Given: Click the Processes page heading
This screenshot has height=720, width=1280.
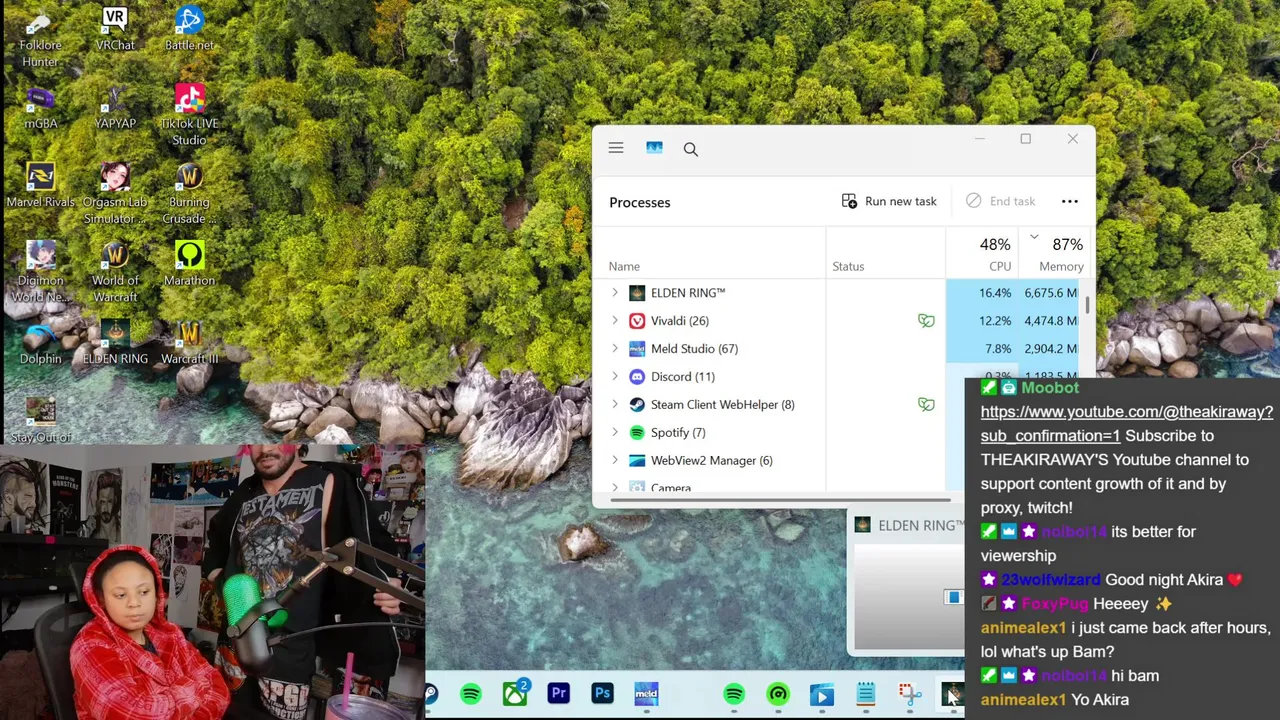Looking at the screenshot, I should coord(640,202).
